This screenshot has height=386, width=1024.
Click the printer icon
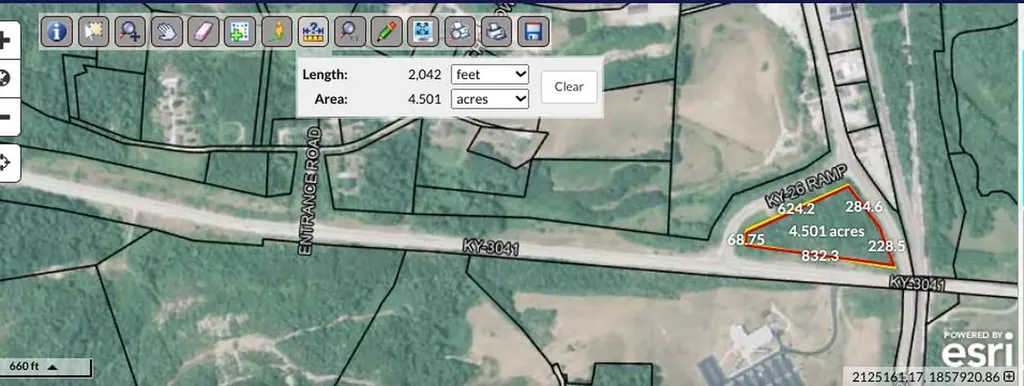tap(496, 31)
